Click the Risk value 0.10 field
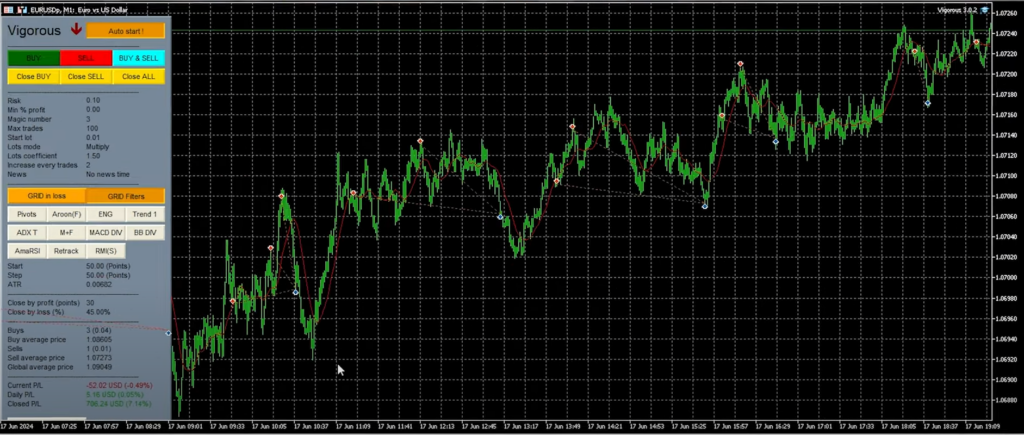Image resolution: width=1024 pixels, height=435 pixels. [93, 100]
